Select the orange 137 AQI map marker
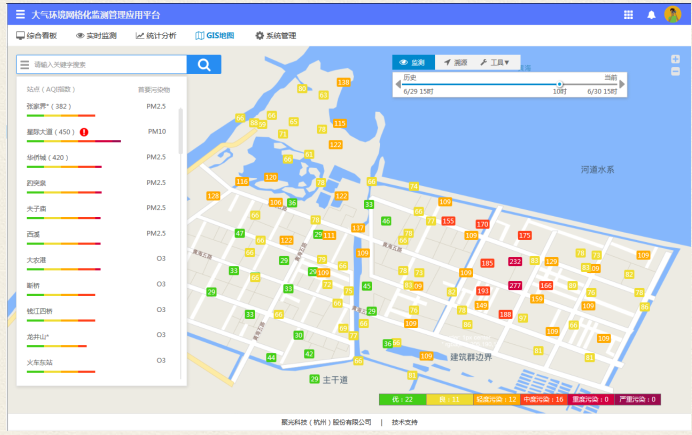This screenshot has width=692, height=435. coord(358,228)
